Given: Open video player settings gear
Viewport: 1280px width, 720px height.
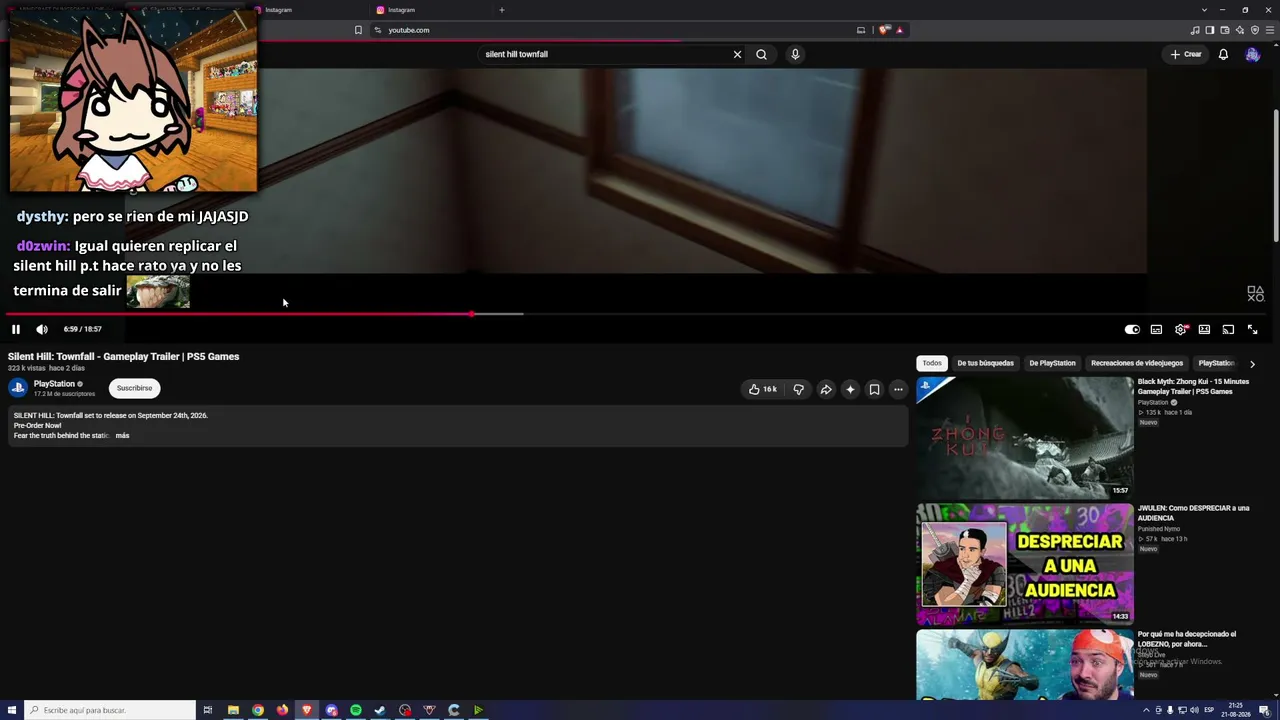Looking at the screenshot, I should point(1181,329).
